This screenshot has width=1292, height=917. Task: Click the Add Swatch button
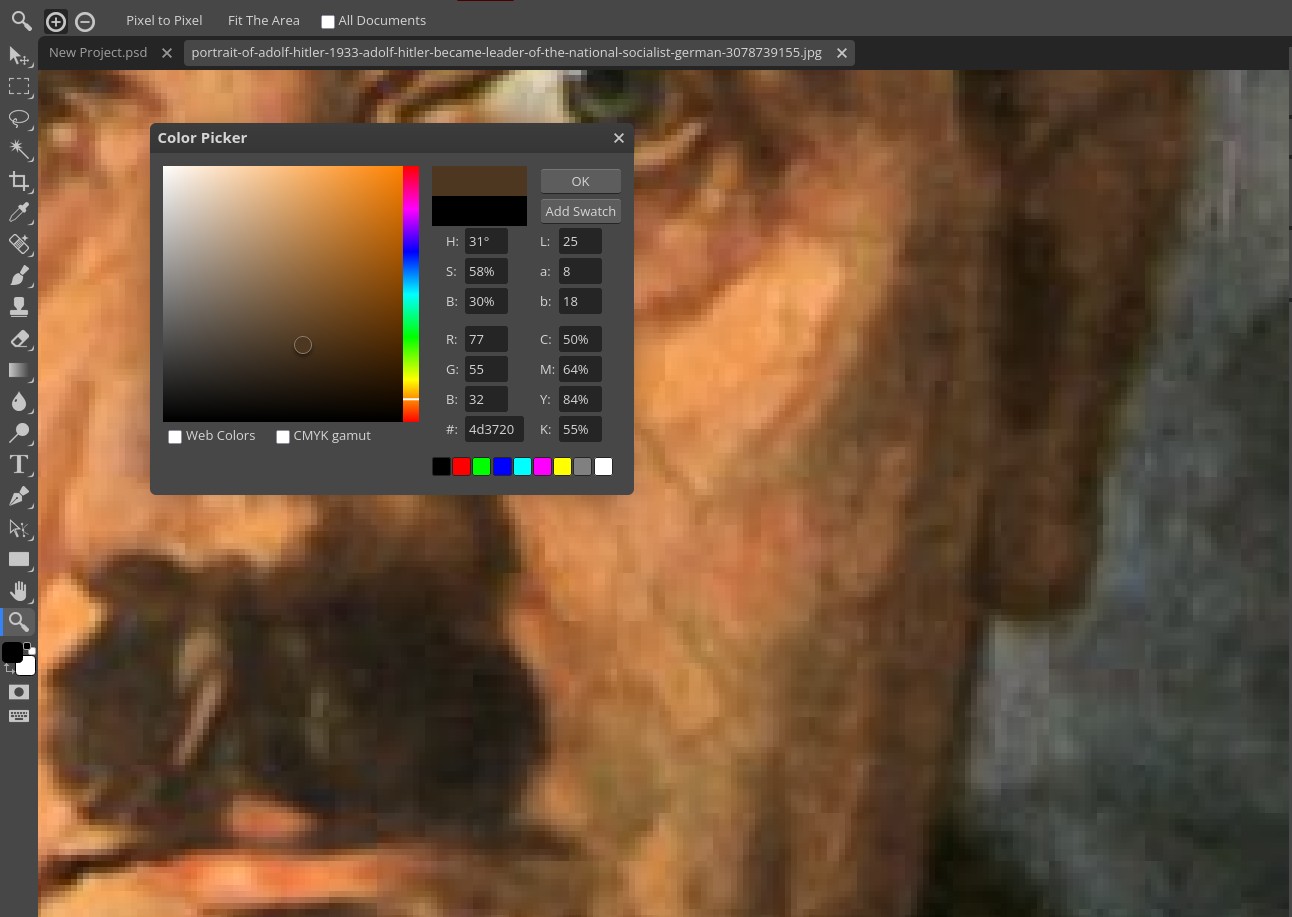pyautogui.click(x=581, y=211)
